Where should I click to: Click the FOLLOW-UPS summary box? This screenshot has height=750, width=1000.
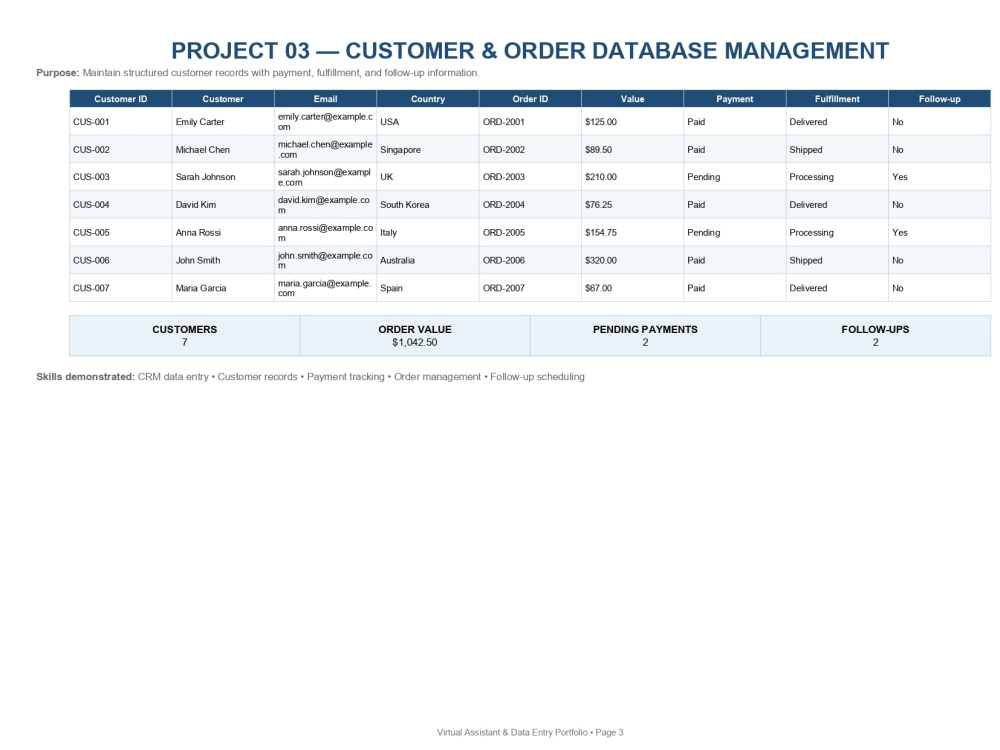click(x=876, y=335)
